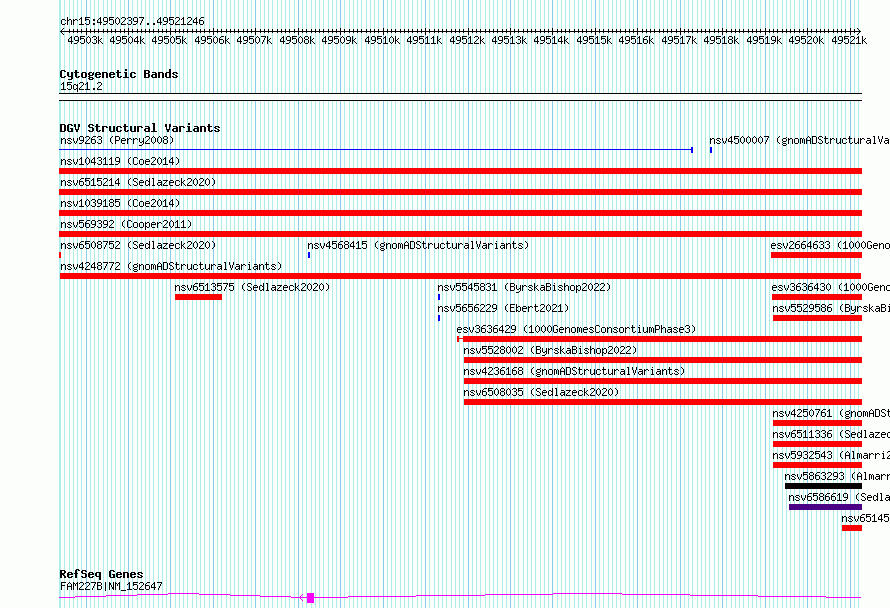Open FAM227B|NM_152647 gene label
The image size is (890, 608).
[x=111, y=586]
